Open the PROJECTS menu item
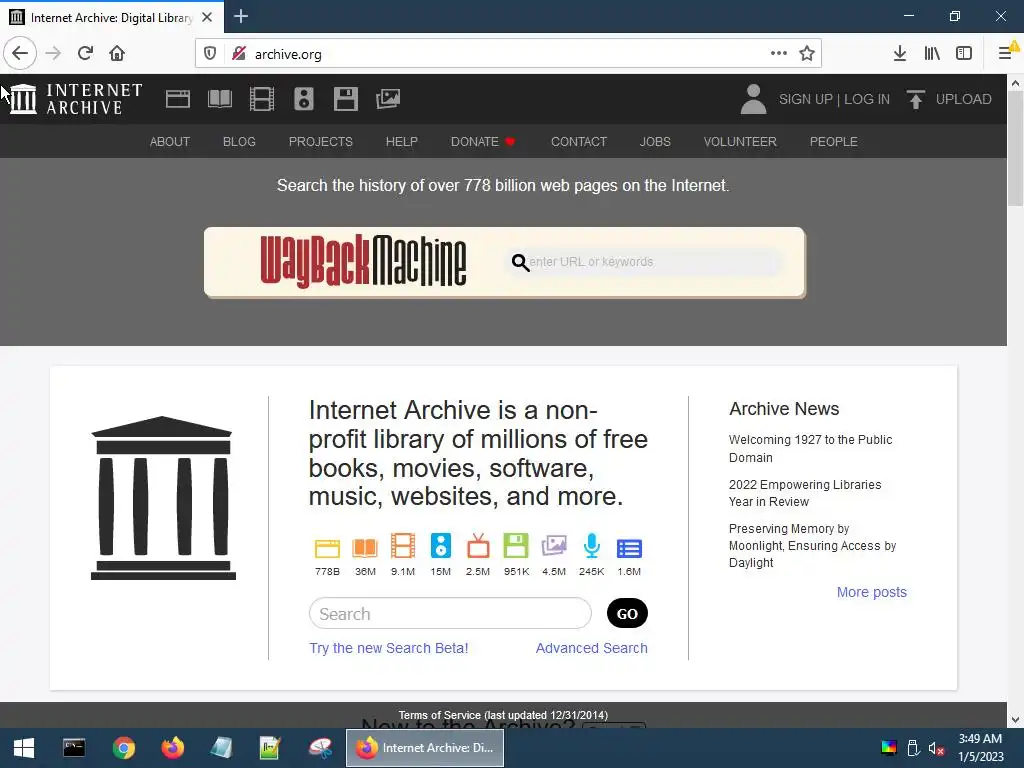 coord(321,142)
